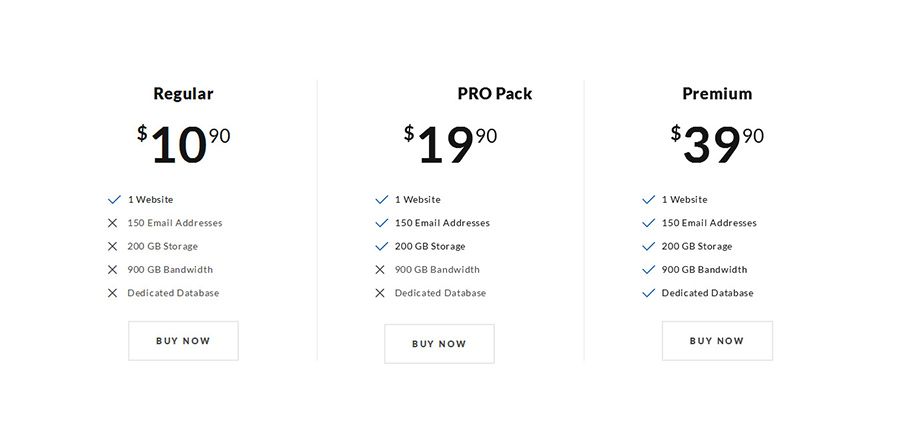Click checkmark next to PRO Pack's 150 Email Addresses

tap(381, 223)
